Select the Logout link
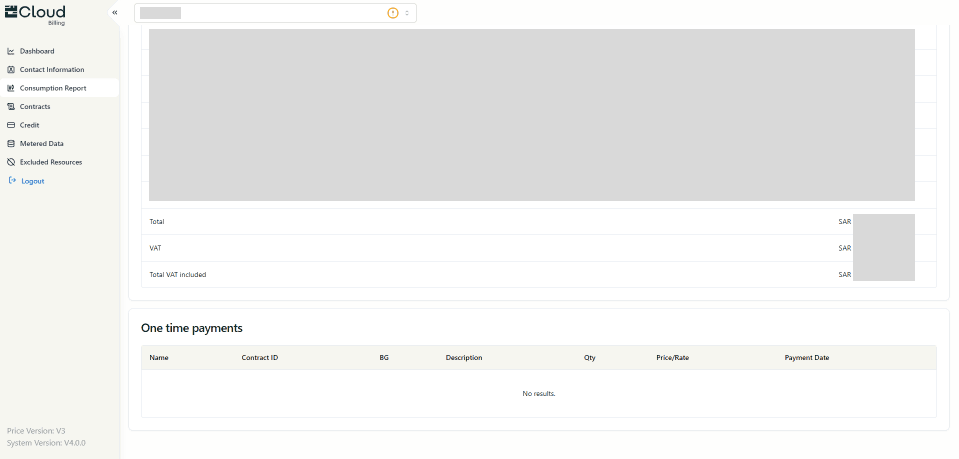Viewport: 959px width, 459px height. 33,181
